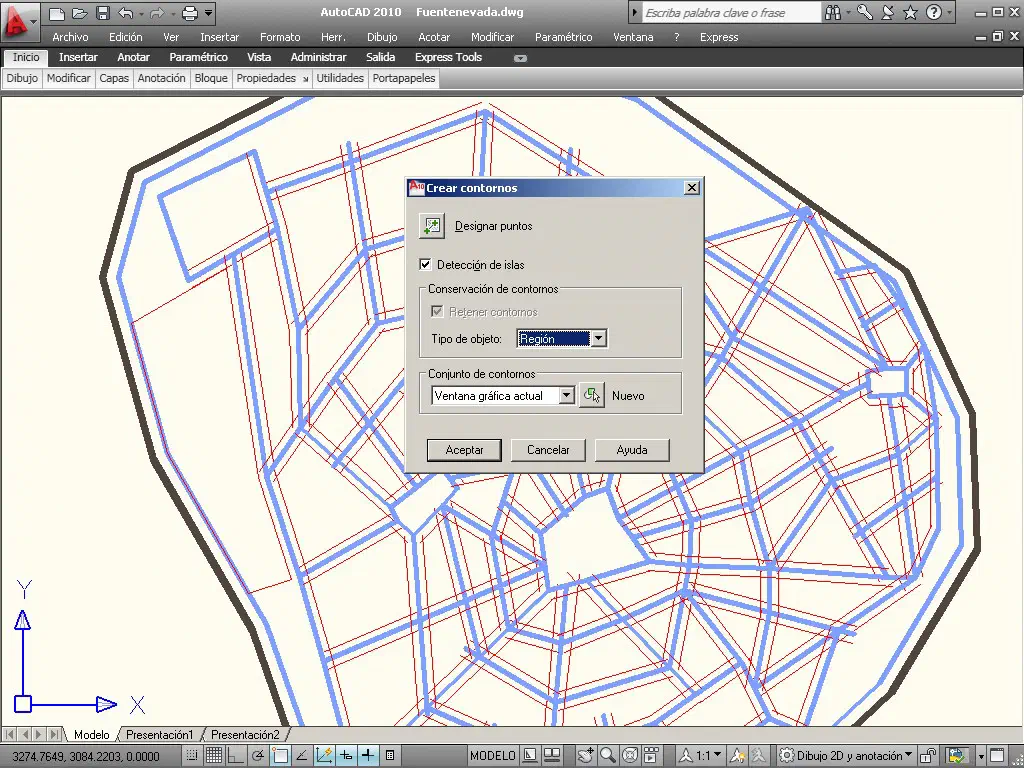Click the search keyword input field
The width and height of the screenshot is (1024, 768).
[731, 12]
